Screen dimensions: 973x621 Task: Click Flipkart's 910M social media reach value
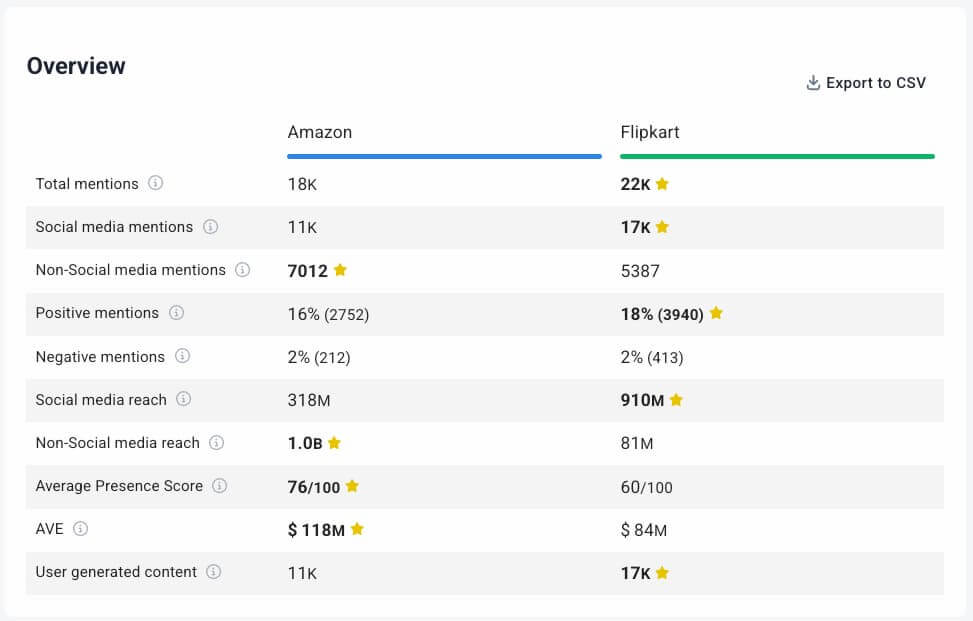coord(642,400)
